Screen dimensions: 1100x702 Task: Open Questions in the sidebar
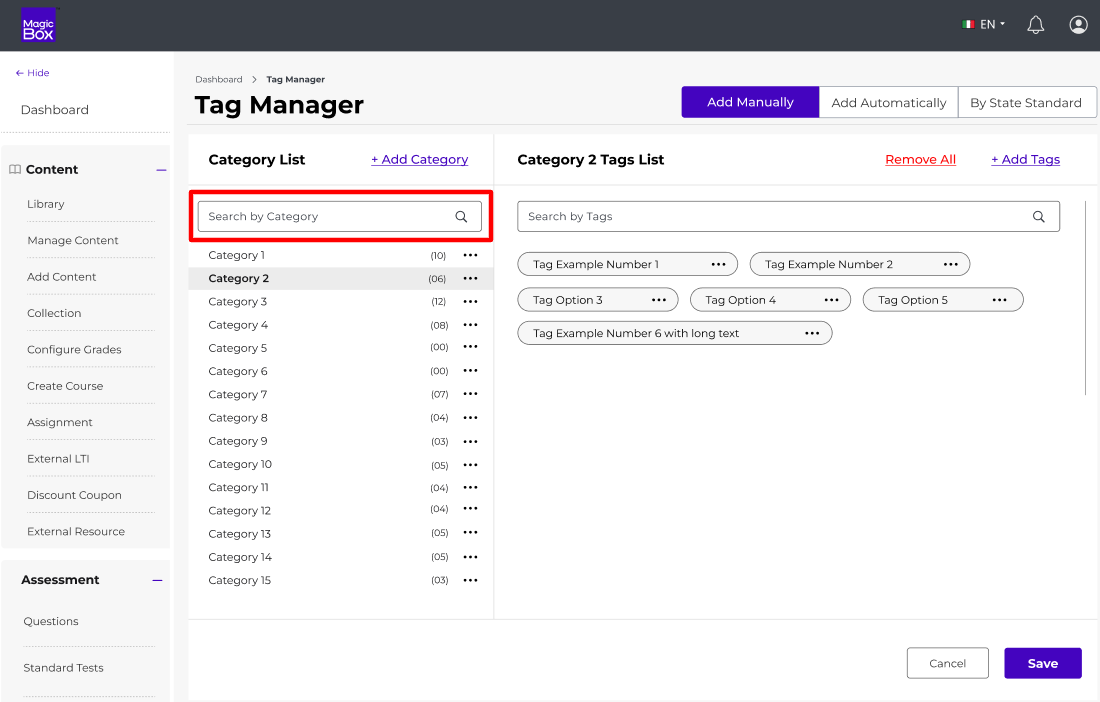click(51, 621)
